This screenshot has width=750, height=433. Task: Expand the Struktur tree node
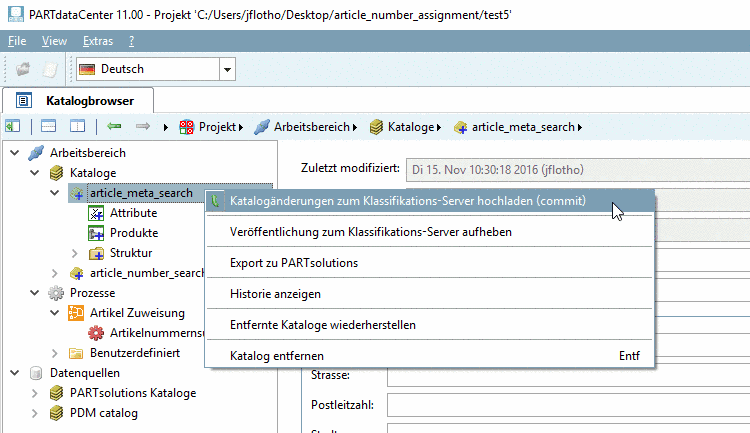(75, 253)
